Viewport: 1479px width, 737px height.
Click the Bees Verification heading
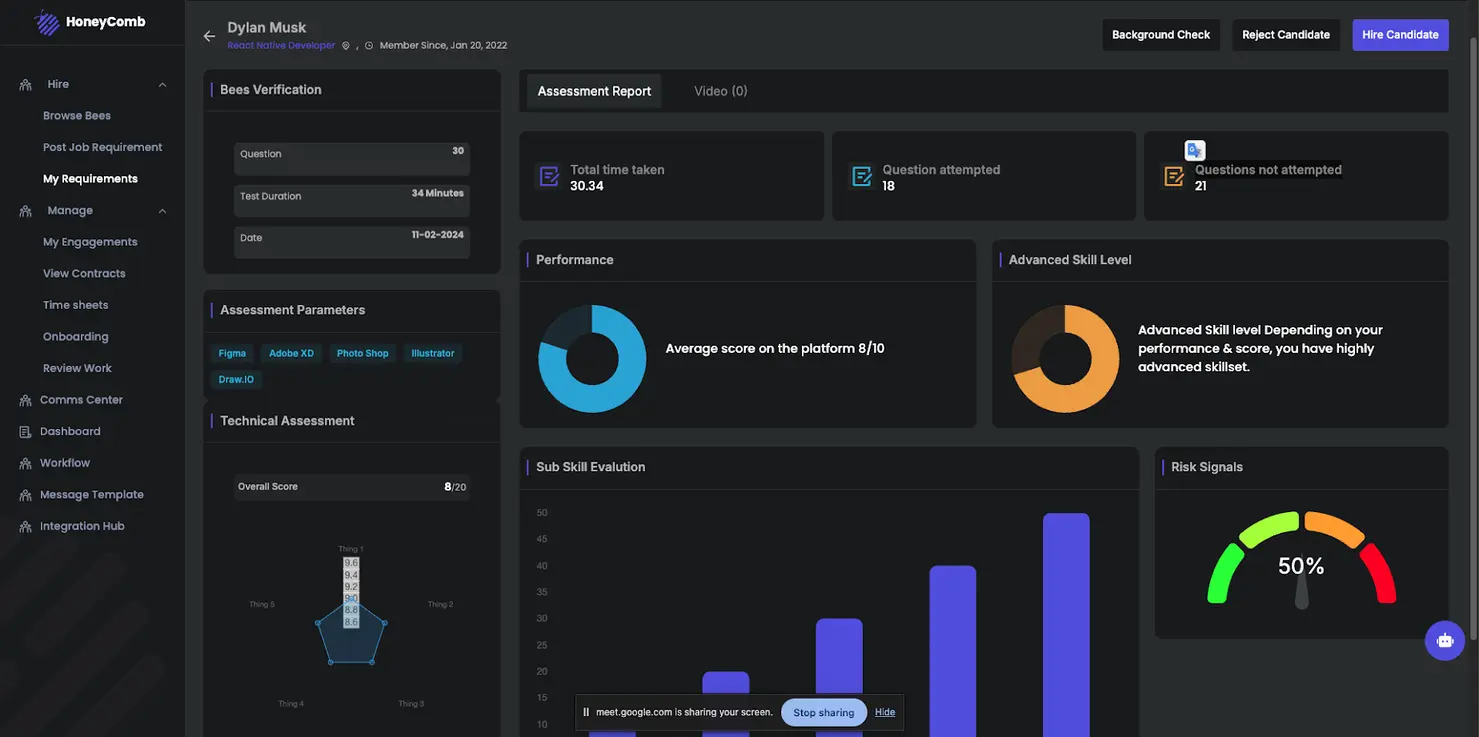(271, 90)
